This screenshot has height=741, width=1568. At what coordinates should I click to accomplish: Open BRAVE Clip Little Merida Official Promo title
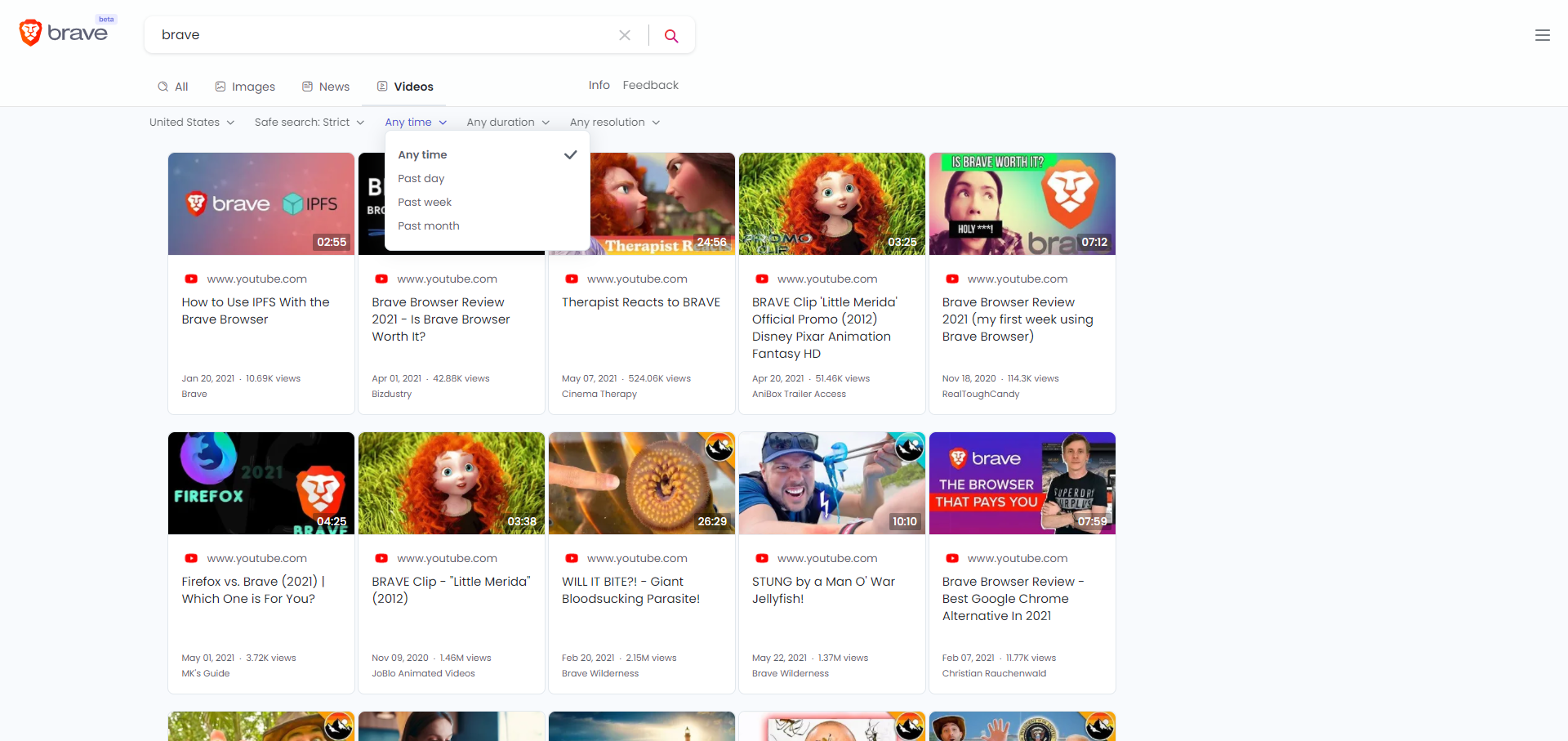(x=825, y=328)
